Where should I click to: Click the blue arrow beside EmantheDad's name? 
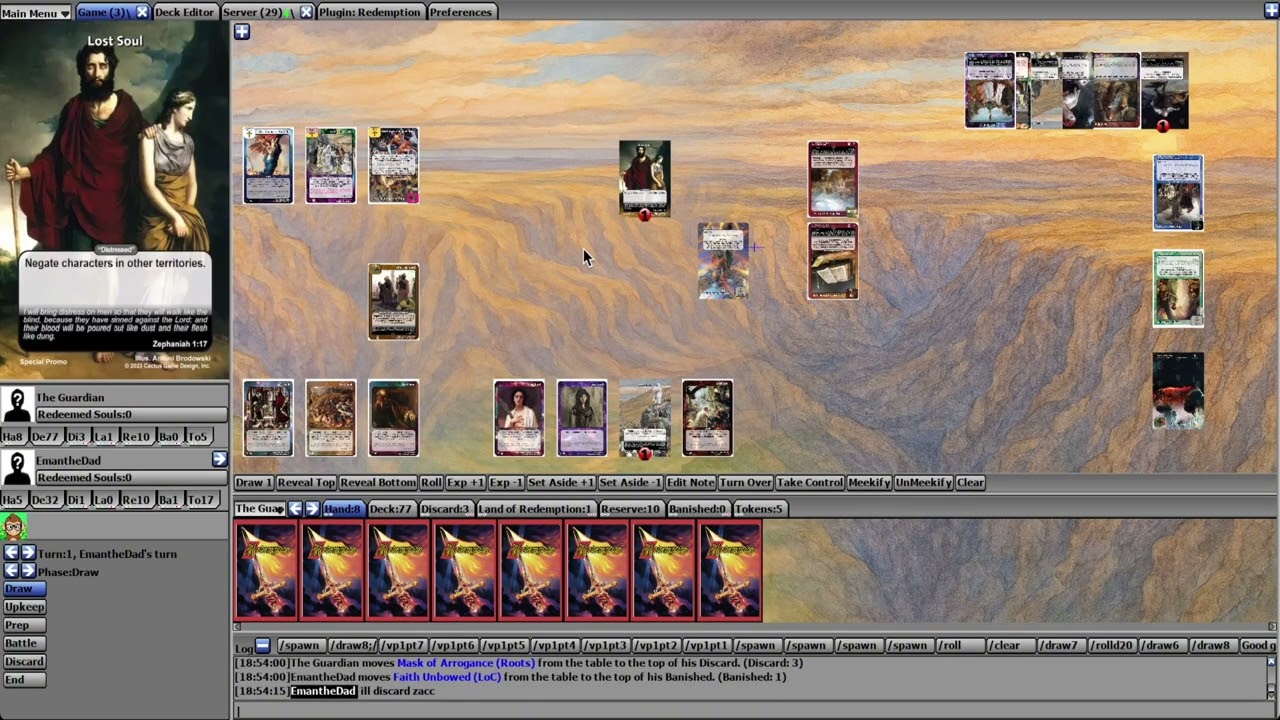(219, 459)
